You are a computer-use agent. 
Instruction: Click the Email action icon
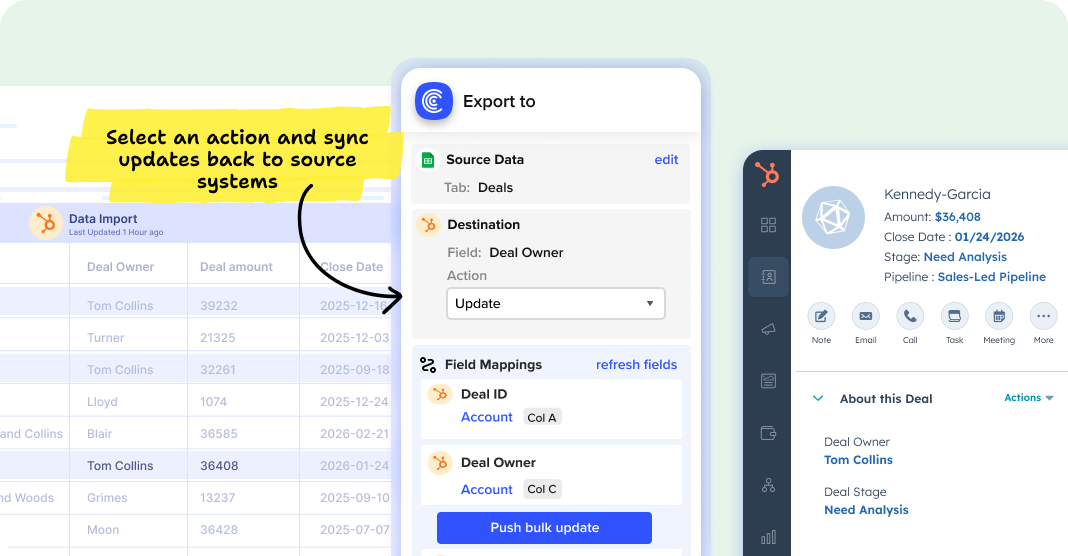(866, 316)
